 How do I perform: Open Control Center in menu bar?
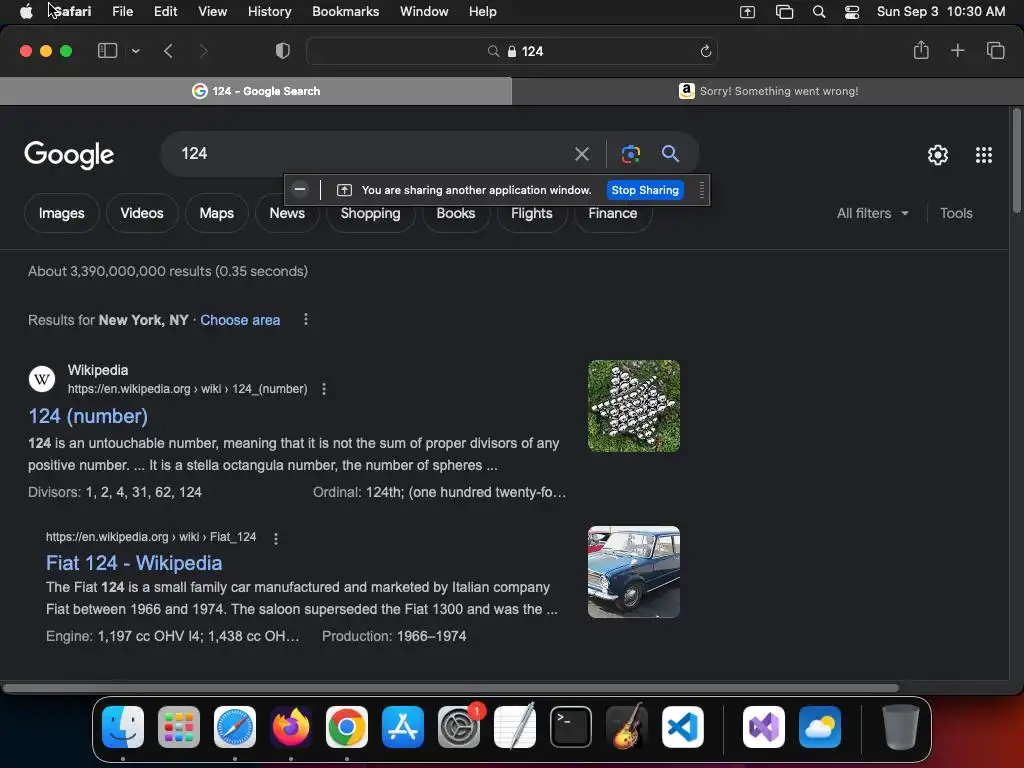pyautogui.click(x=852, y=12)
